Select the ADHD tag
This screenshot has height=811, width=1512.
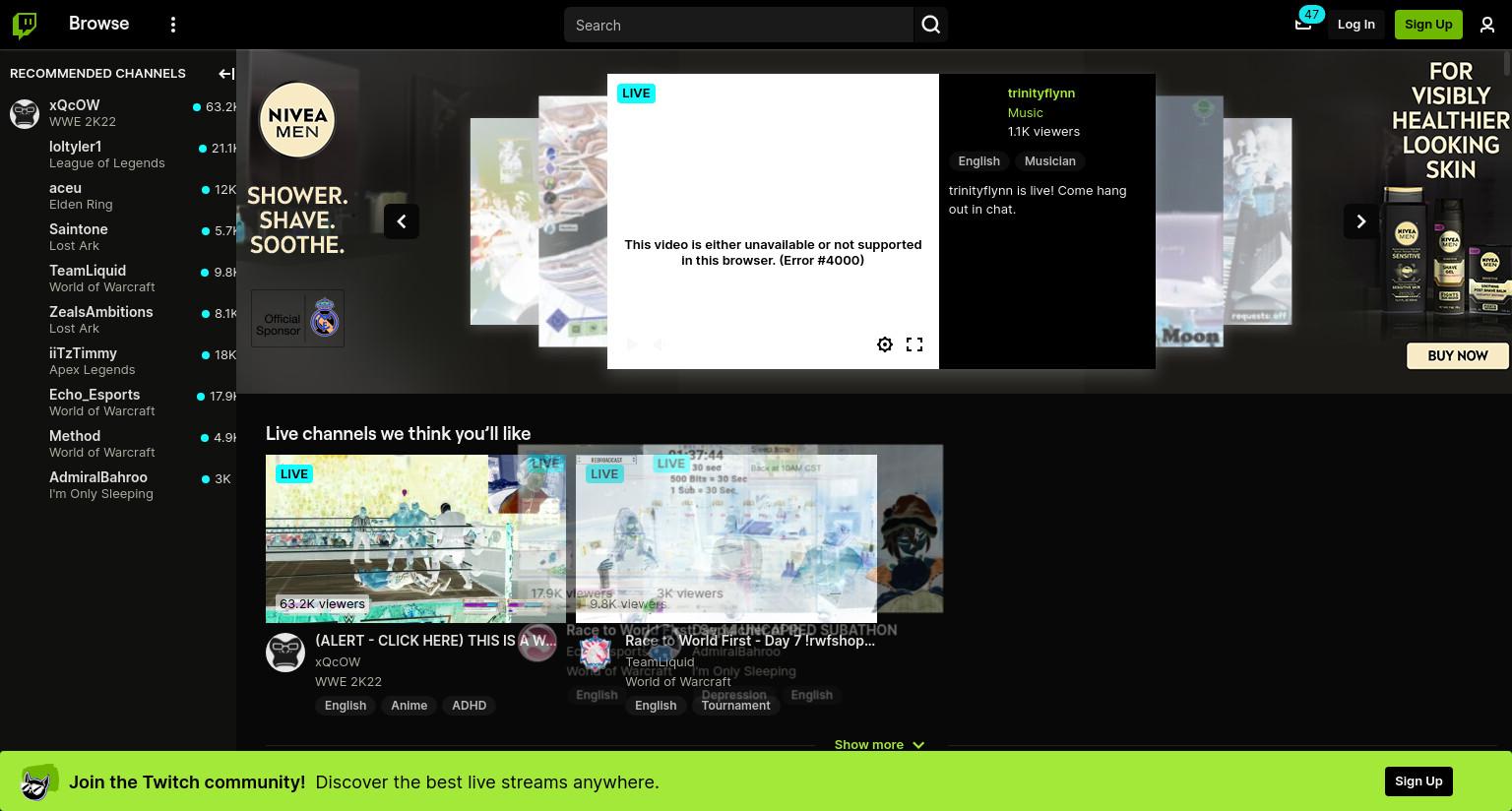(x=469, y=705)
